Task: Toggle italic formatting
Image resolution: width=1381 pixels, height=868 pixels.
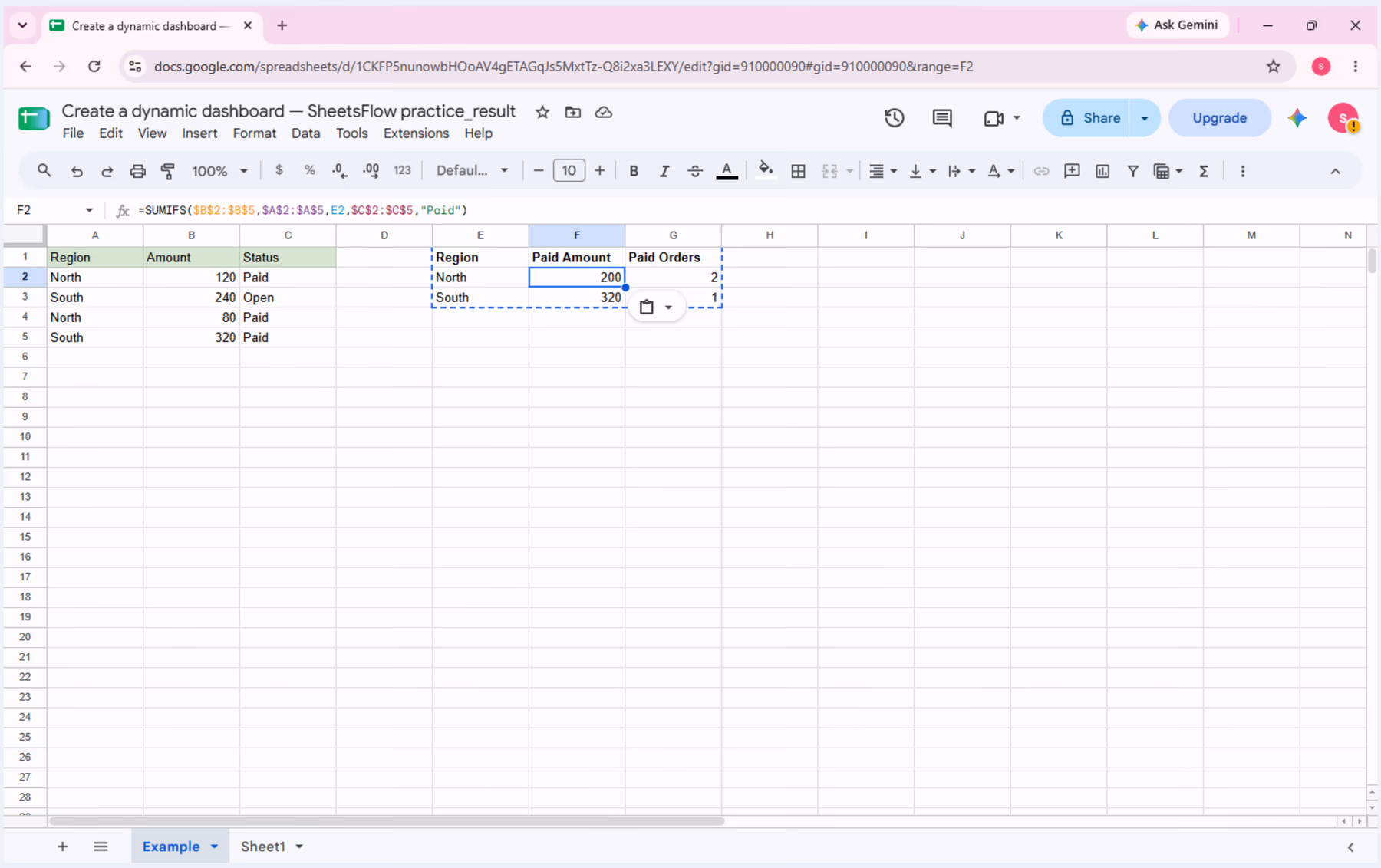Action: pyautogui.click(x=664, y=171)
